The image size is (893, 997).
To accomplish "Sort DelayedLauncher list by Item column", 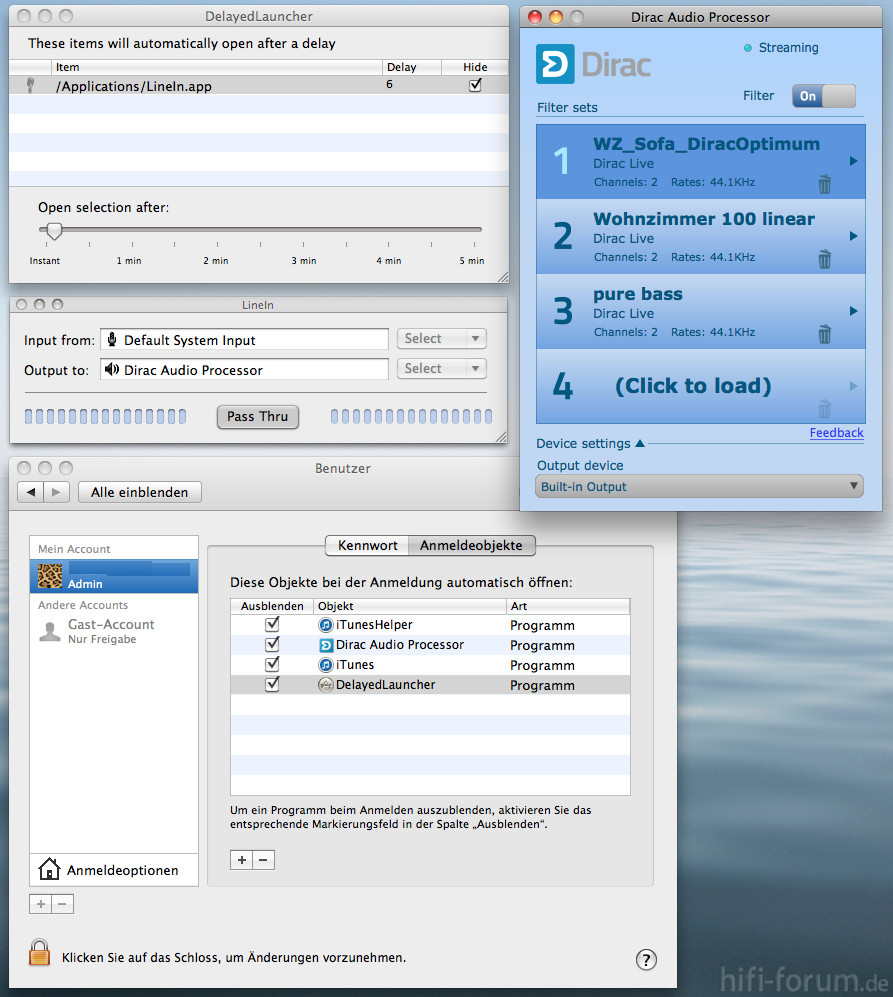I will click(x=217, y=67).
